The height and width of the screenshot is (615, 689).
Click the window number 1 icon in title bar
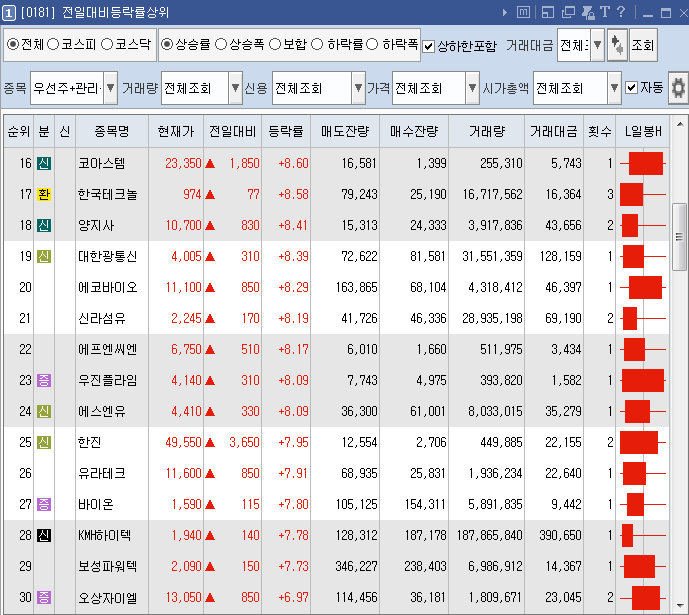pos(9,12)
